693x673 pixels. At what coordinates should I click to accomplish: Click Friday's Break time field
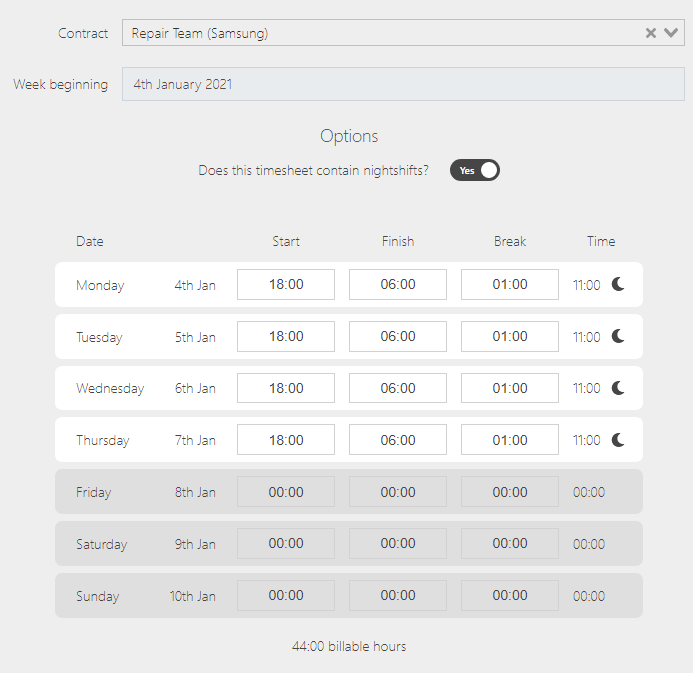click(510, 491)
